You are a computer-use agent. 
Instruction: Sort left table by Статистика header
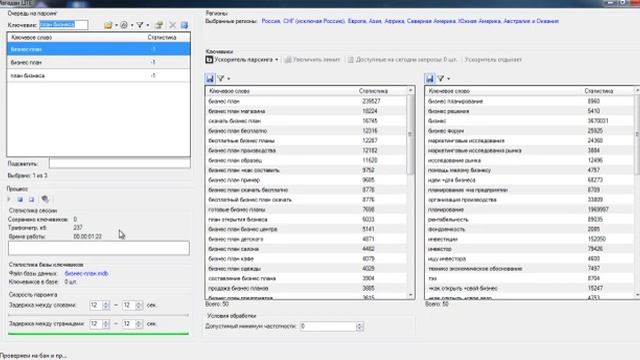(x=373, y=91)
